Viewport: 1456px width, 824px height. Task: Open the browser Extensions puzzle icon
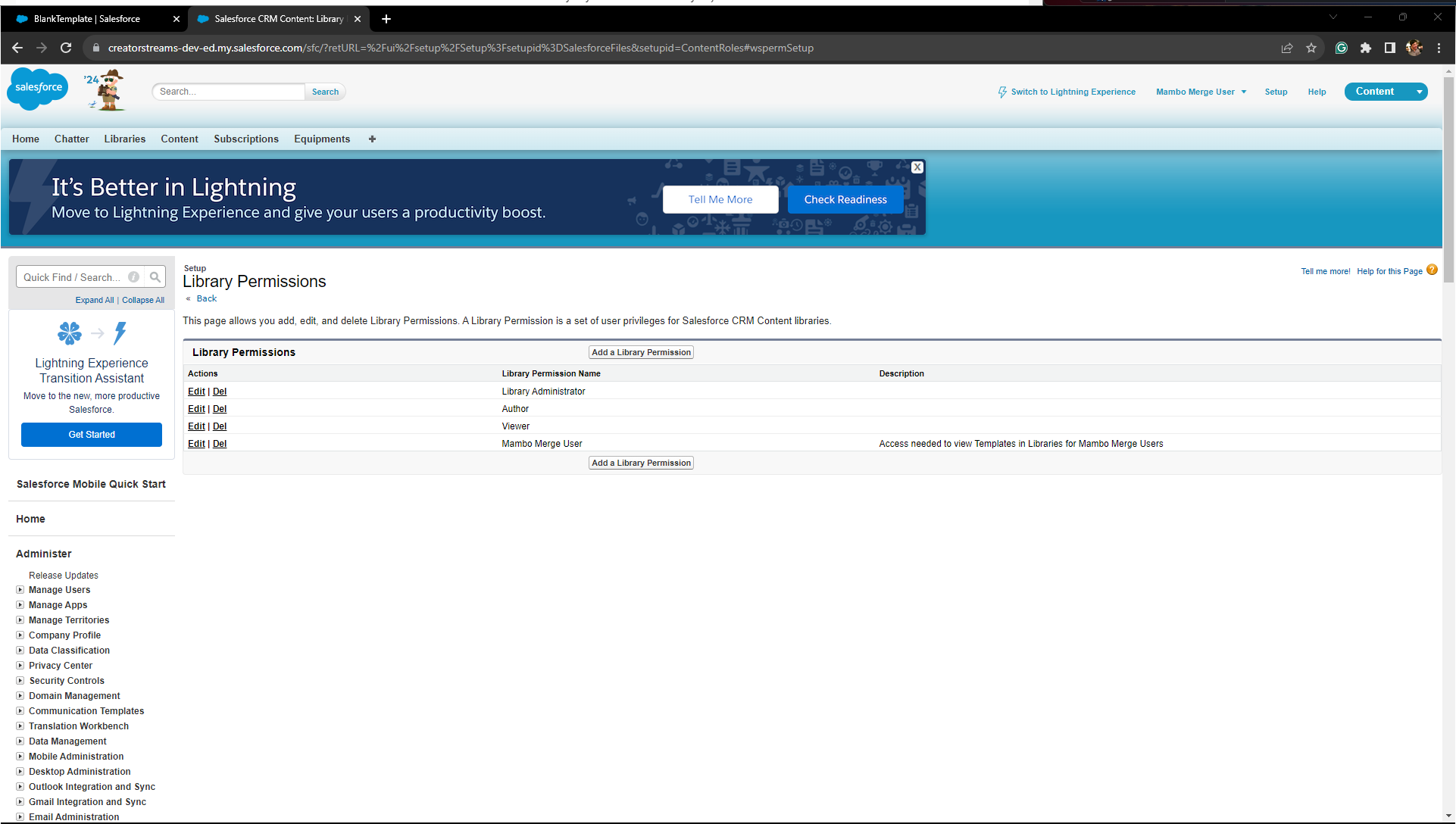1365,48
